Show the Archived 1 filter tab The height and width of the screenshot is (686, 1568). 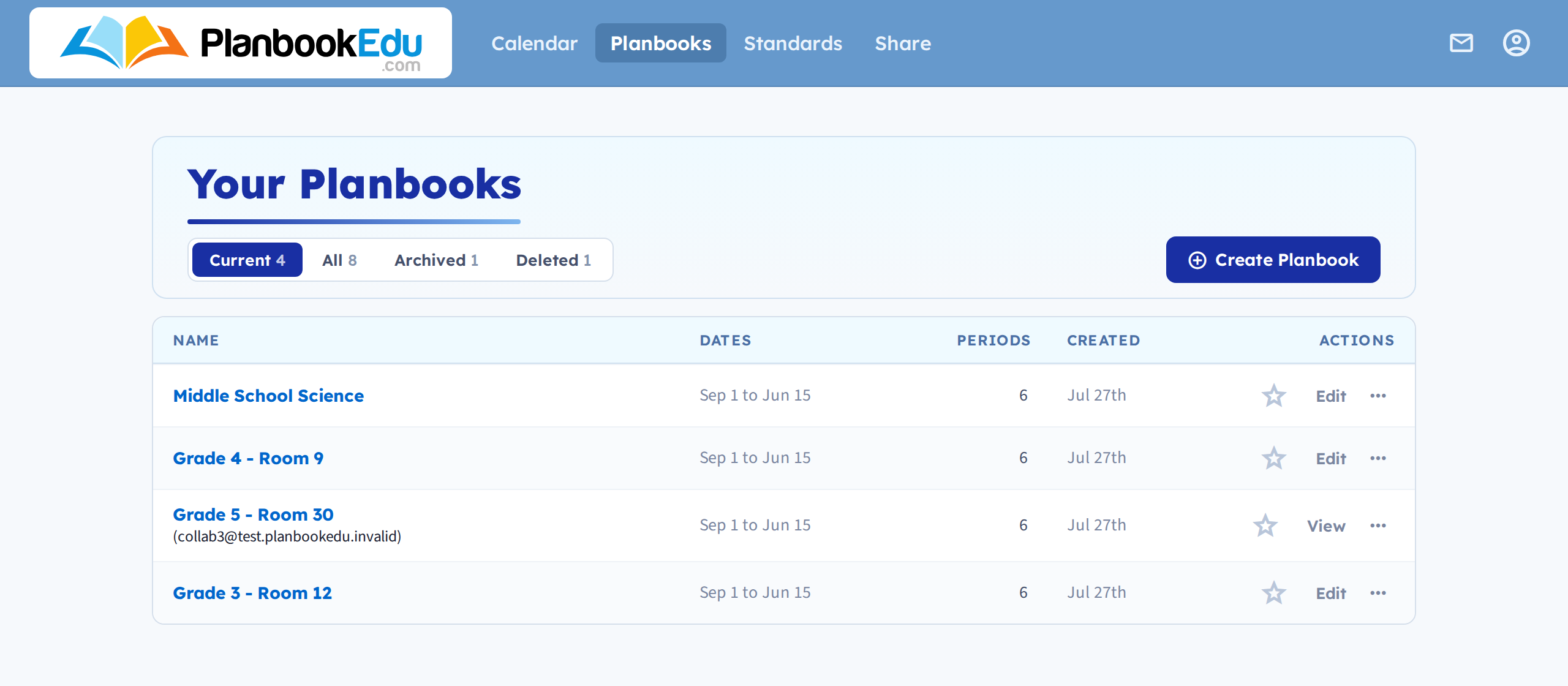436,260
